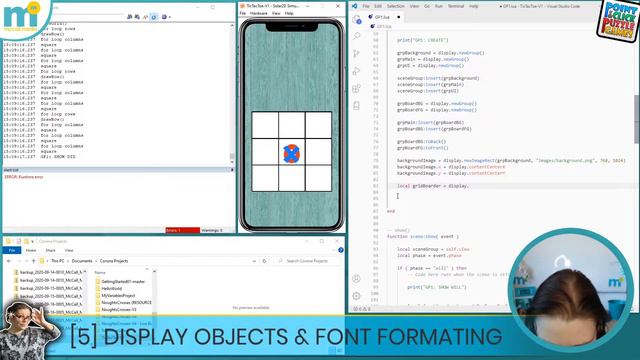
Task: Refresh the File Explorer folder view
Action: point(264,261)
